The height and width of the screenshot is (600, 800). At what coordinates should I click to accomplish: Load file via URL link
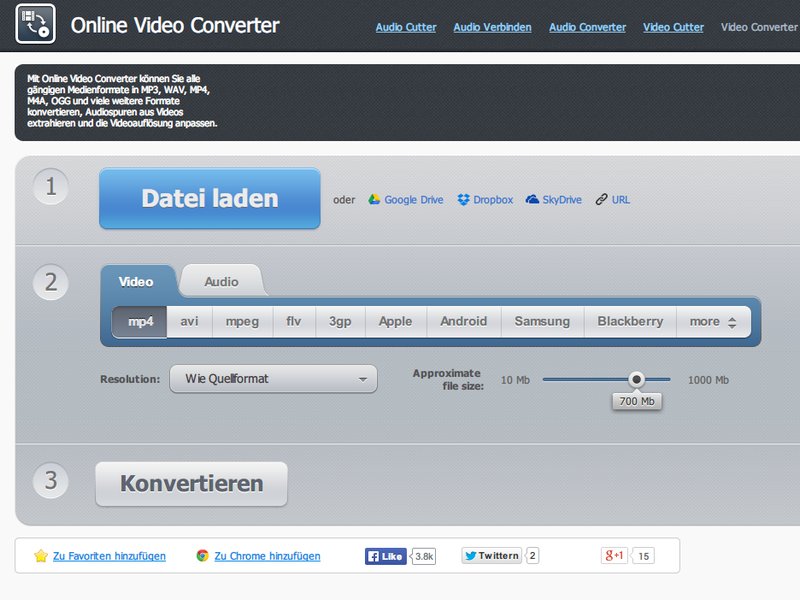point(620,200)
